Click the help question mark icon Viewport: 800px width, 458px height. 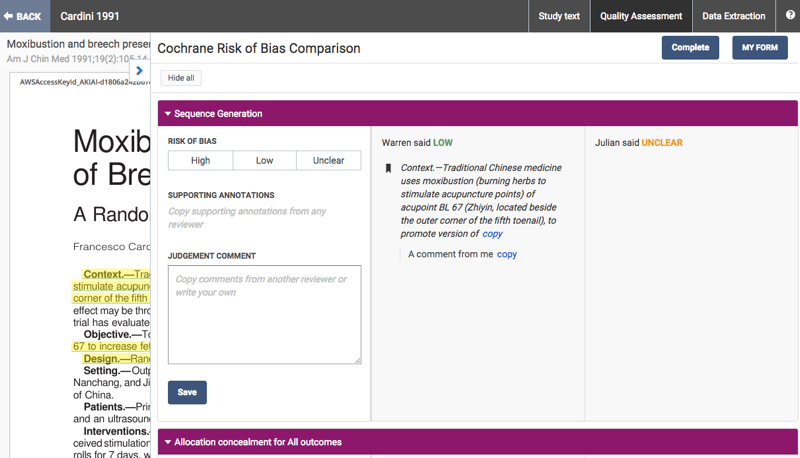tap(789, 16)
